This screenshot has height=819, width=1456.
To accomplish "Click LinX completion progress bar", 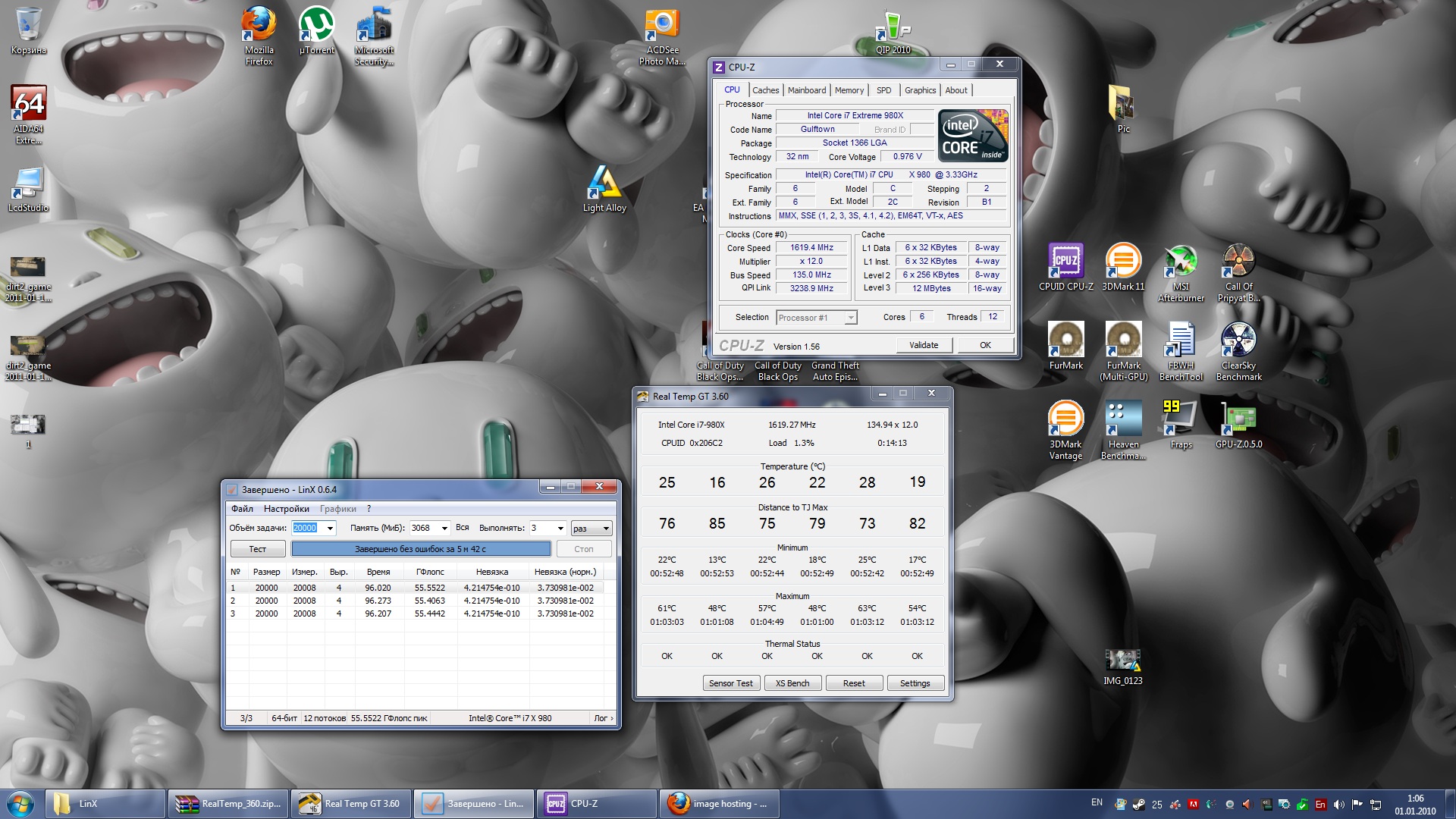I will 421,549.
